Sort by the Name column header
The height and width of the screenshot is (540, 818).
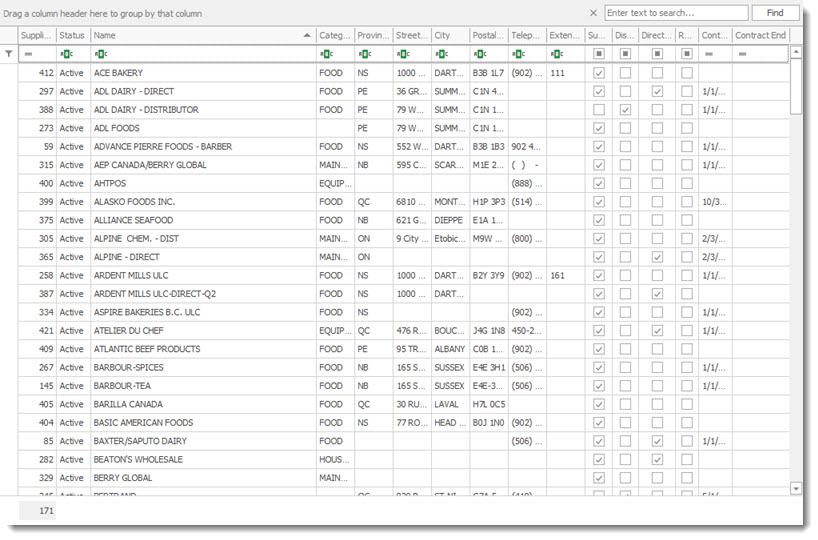(x=203, y=35)
